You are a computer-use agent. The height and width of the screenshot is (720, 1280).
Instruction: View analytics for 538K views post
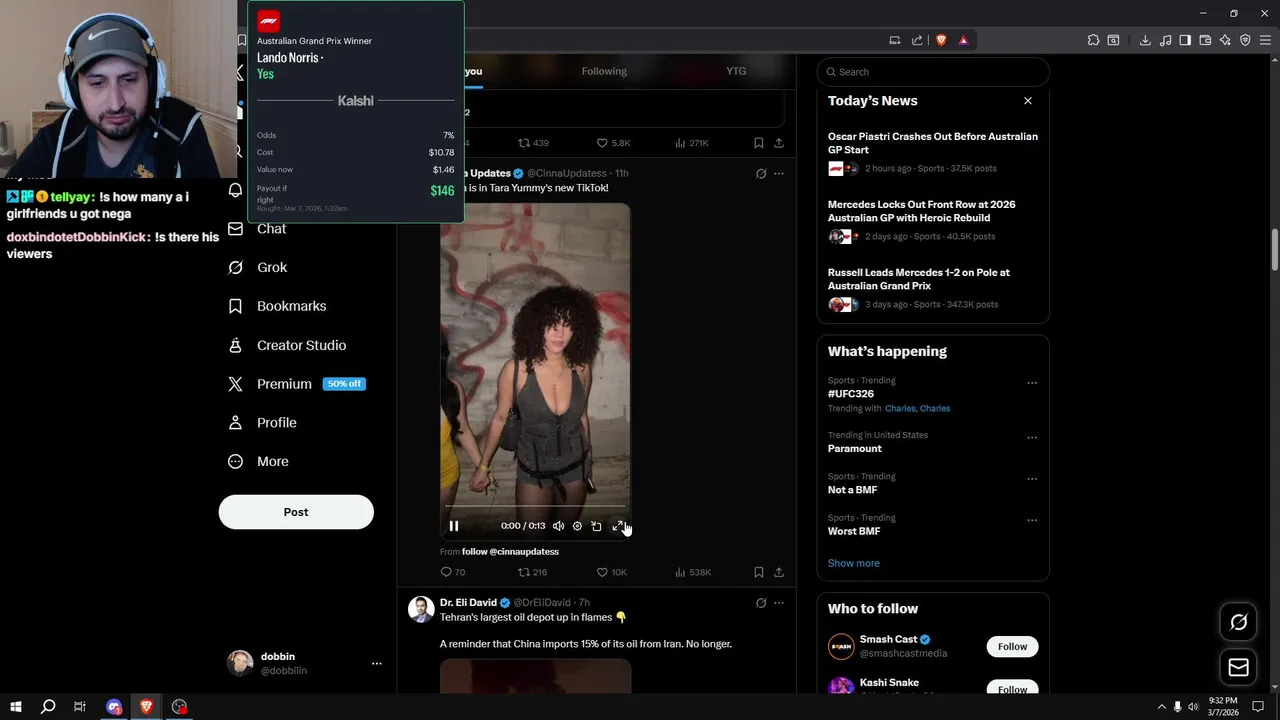pyautogui.click(x=693, y=572)
